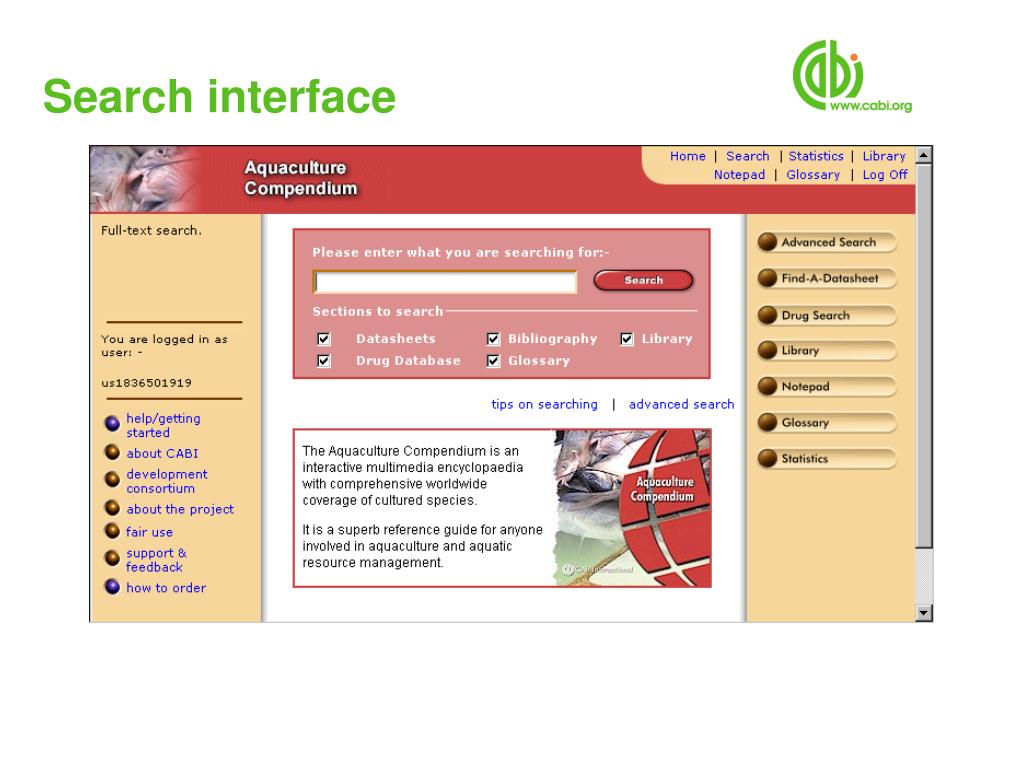Open the help/getting started link
Viewport: 1024px width, 768px height.
coord(163,425)
